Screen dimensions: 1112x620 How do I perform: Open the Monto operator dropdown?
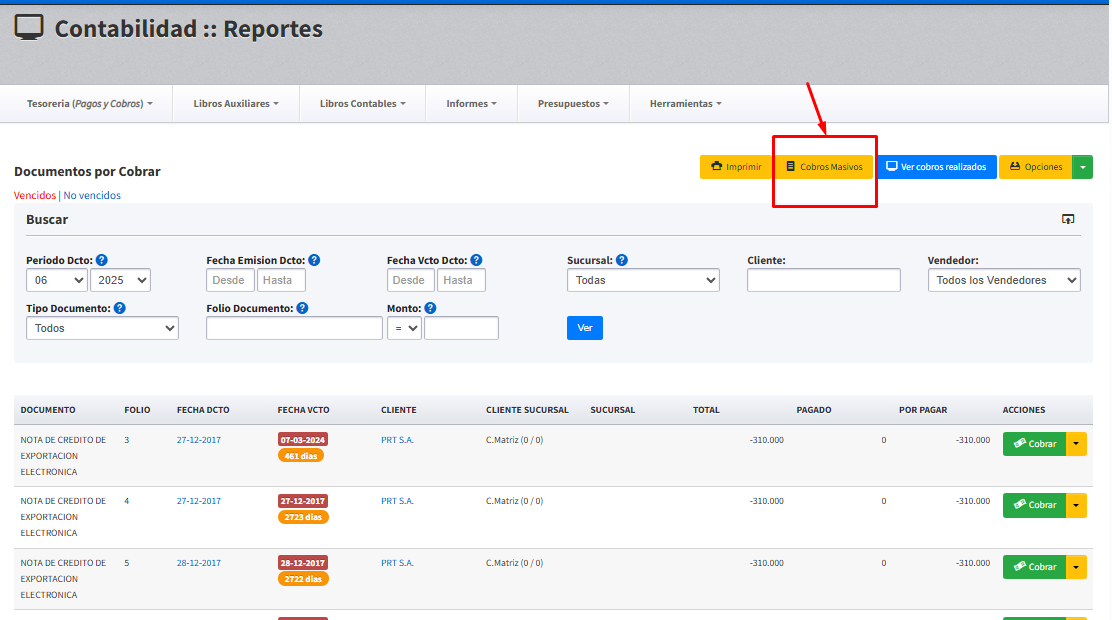pyautogui.click(x=404, y=328)
